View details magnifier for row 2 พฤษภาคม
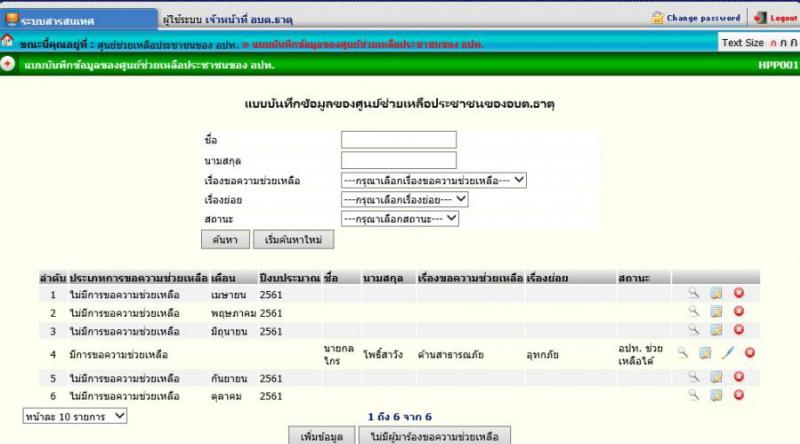The image size is (800, 444). [693, 311]
